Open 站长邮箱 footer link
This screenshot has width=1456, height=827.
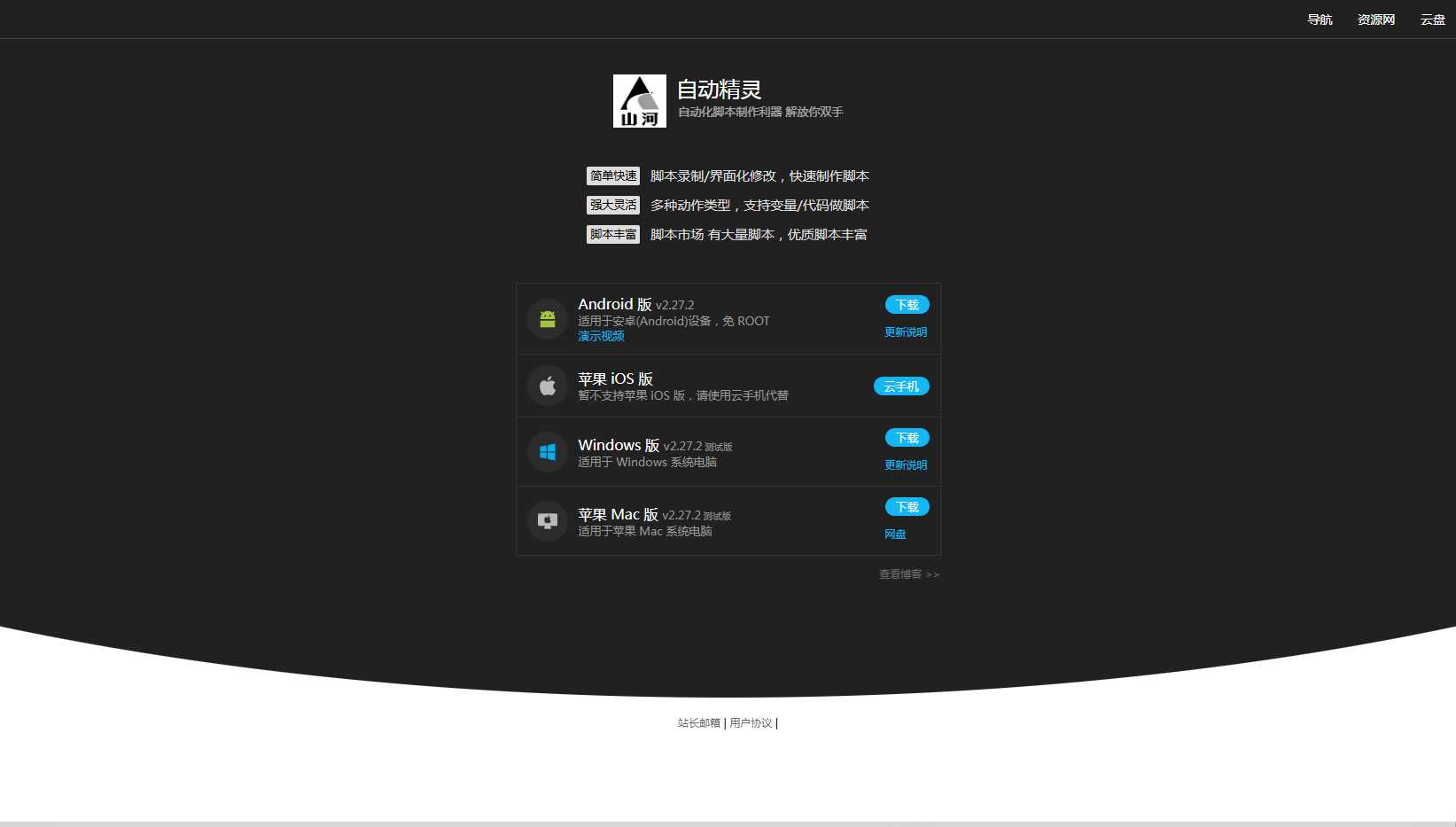click(698, 723)
